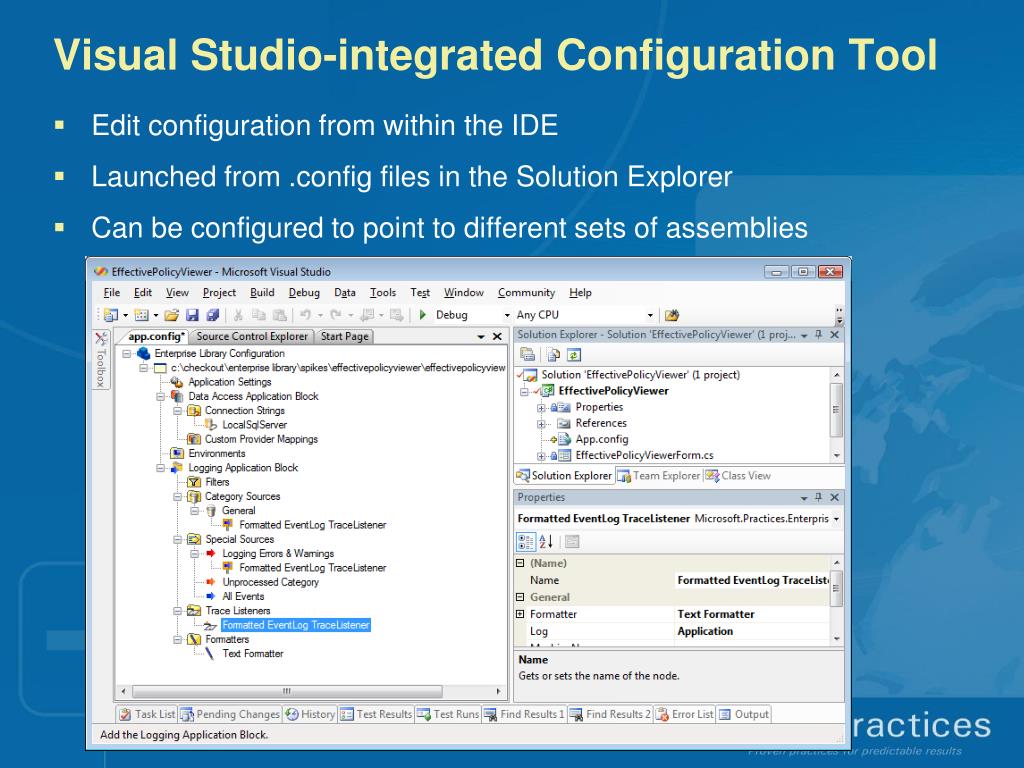Collapse the Data Access Application Block node
1024x768 pixels.
tap(161, 396)
